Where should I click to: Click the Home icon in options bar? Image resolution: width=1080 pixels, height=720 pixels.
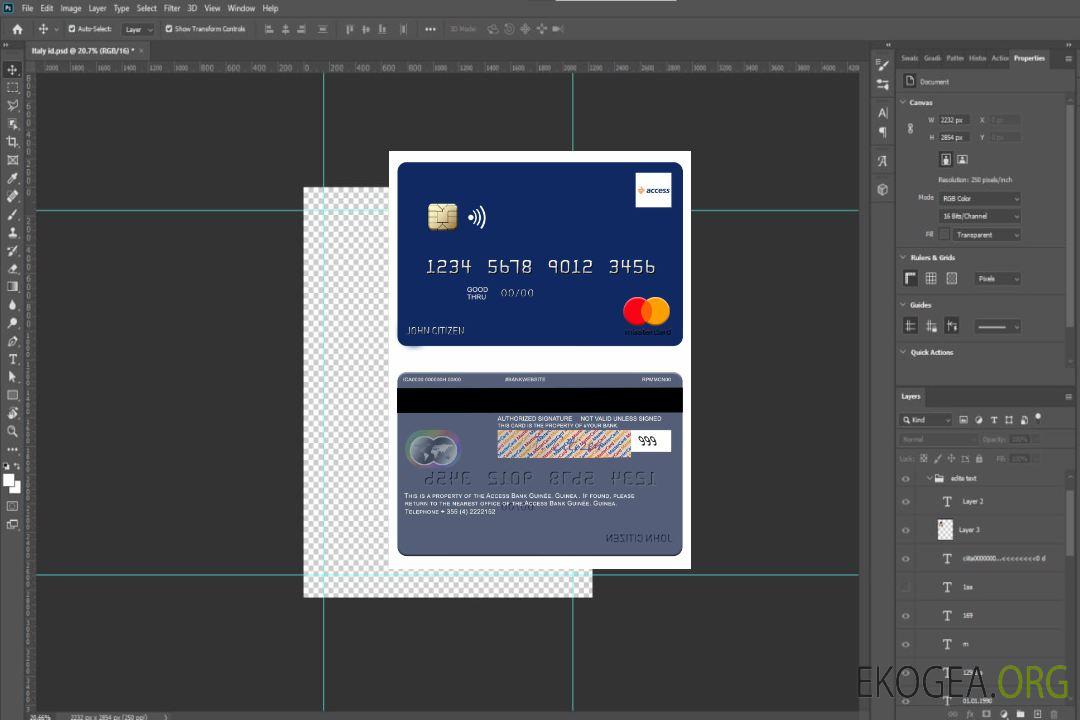tap(17, 29)
